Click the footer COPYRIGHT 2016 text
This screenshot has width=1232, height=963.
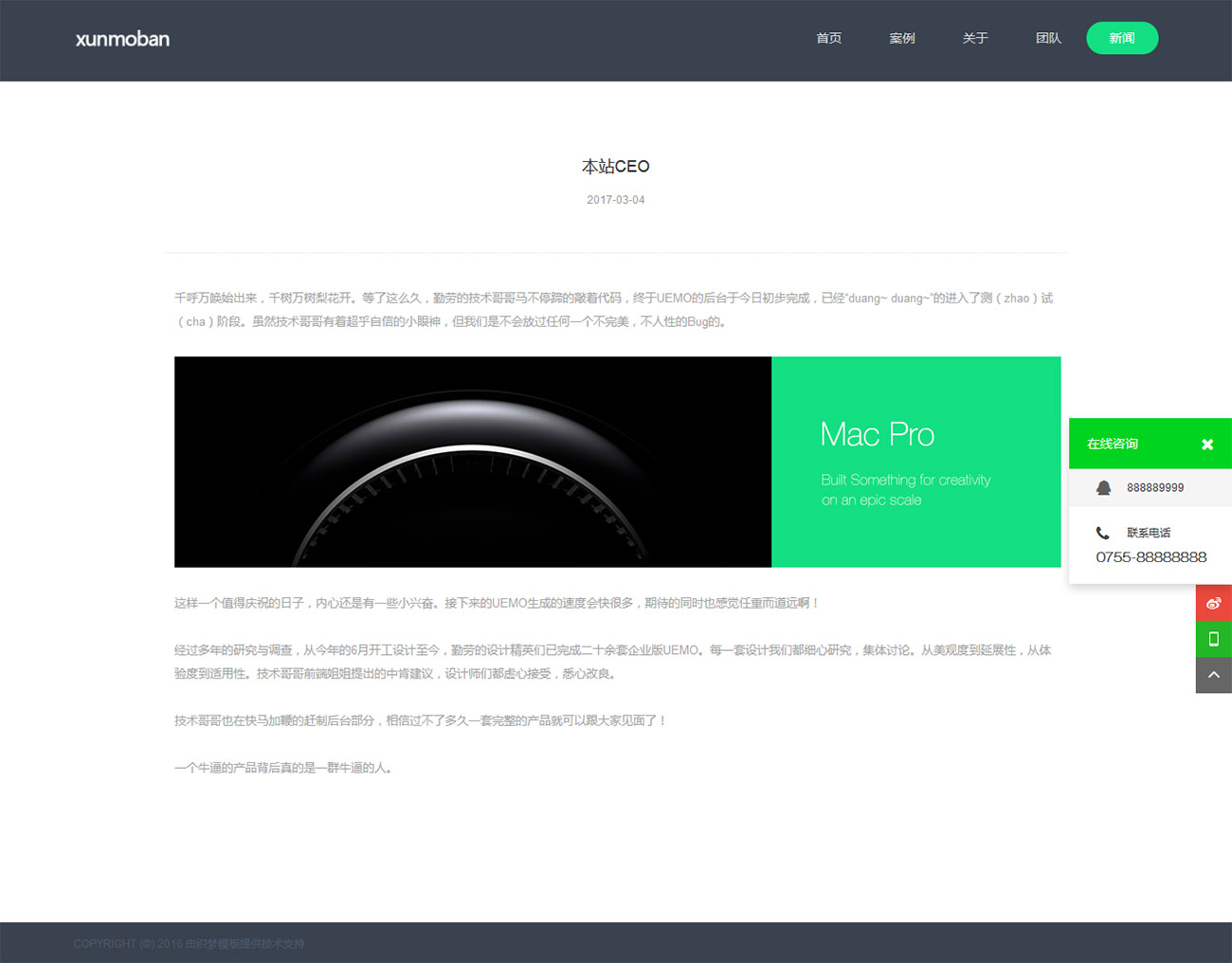[189, 944]
